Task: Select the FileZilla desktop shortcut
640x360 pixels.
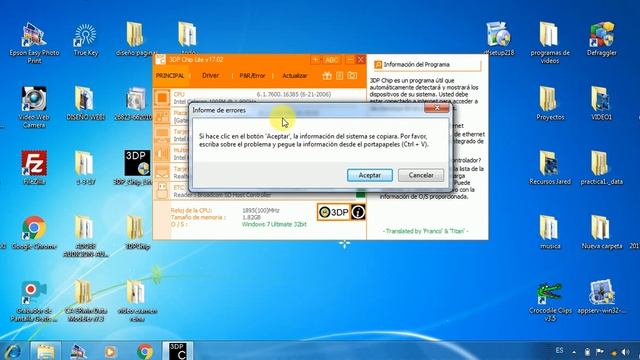Action: (x=34, y=167)
